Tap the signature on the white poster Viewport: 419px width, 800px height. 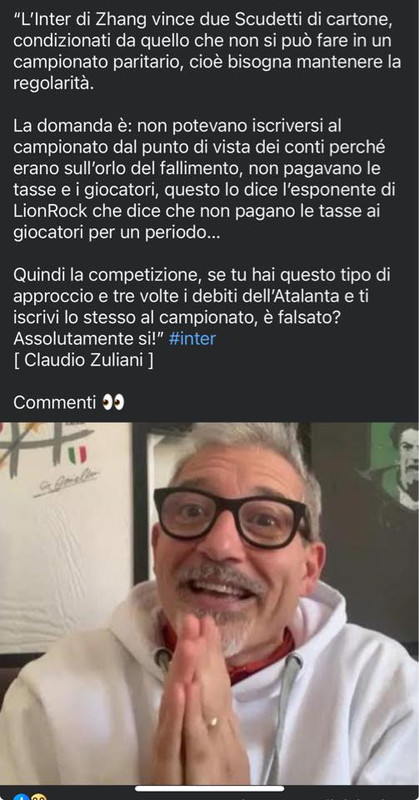[66, 482]
